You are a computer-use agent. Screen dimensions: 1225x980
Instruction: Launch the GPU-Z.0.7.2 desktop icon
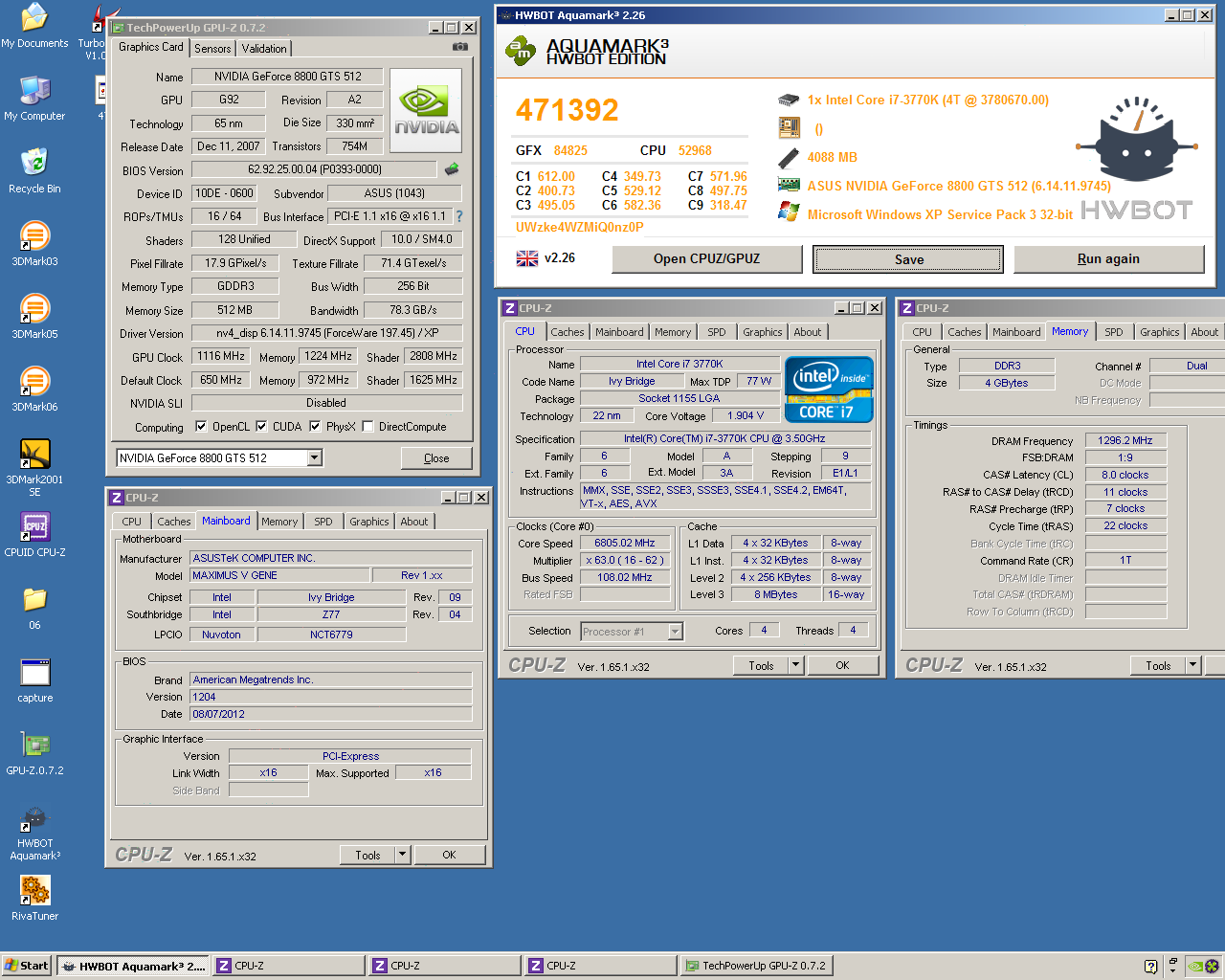[x=34, y=753]
